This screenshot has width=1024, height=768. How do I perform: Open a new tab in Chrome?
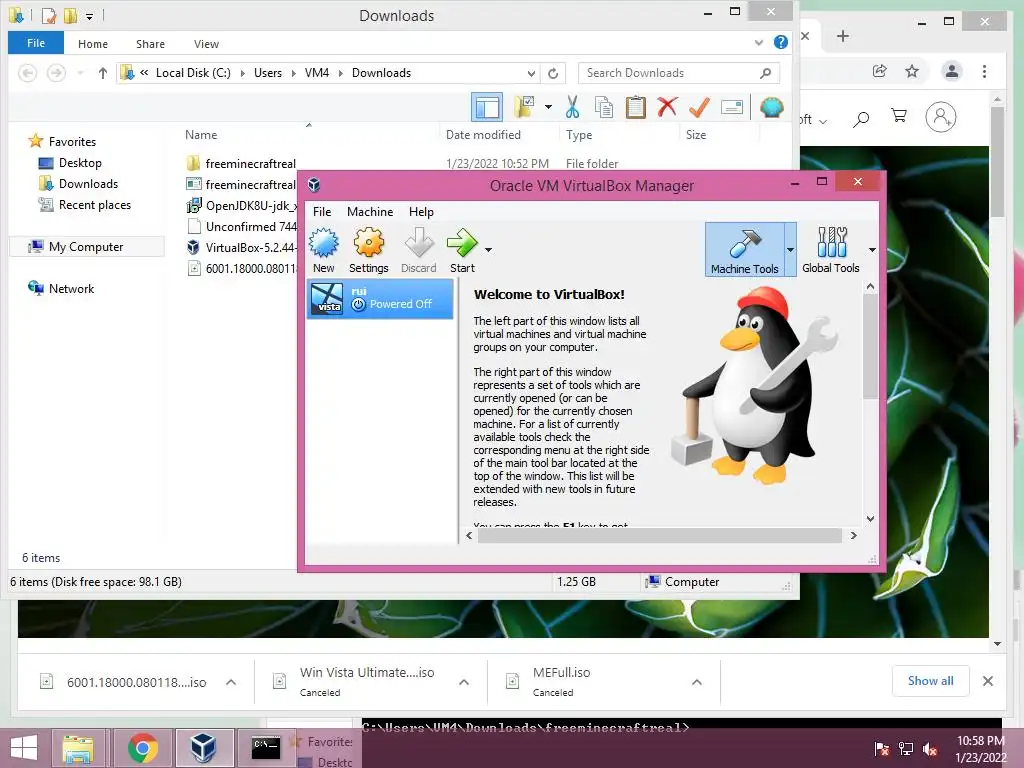click(842, 36)
